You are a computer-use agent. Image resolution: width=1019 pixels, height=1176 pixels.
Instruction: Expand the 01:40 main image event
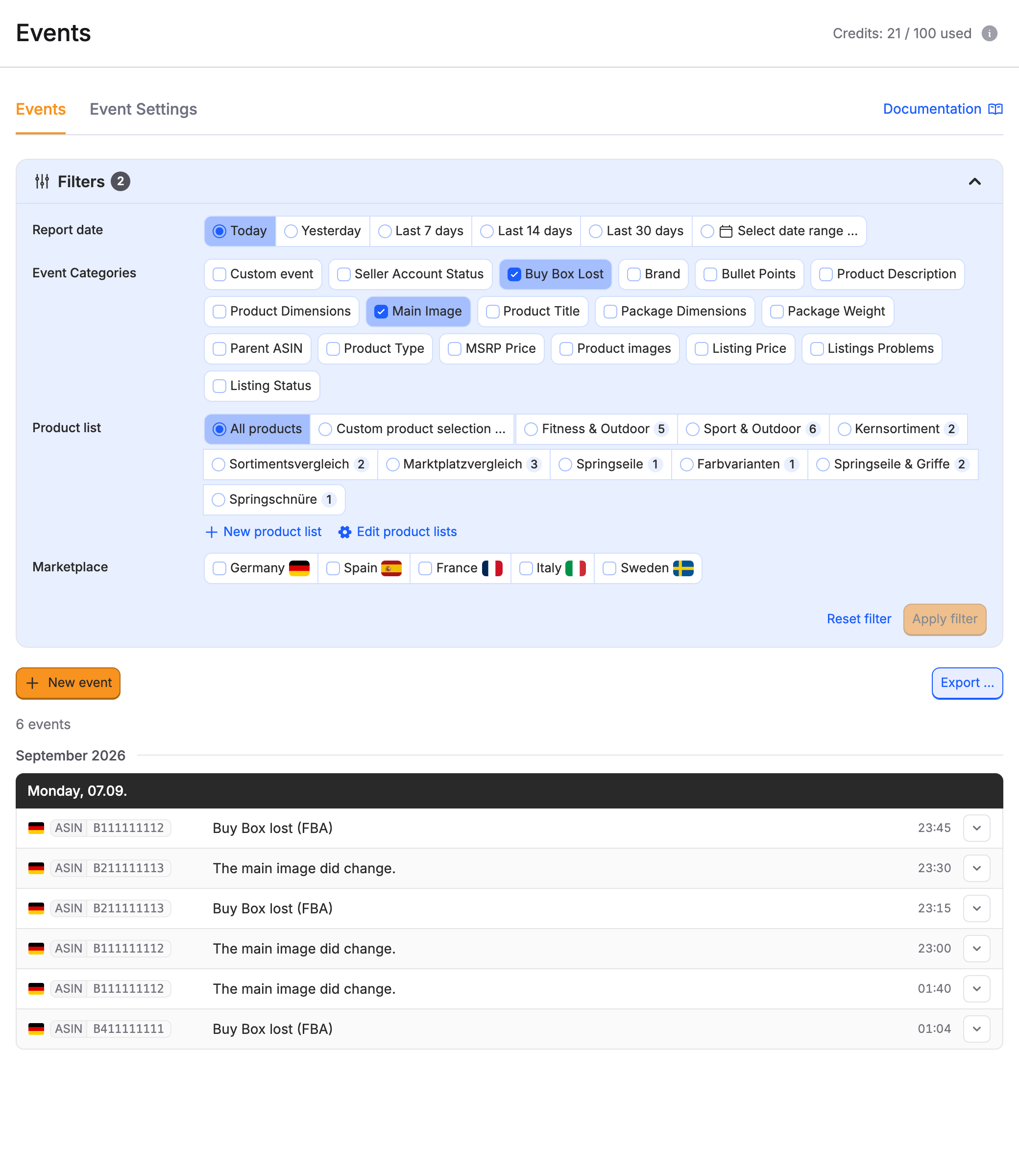click(x=976, y=989)
